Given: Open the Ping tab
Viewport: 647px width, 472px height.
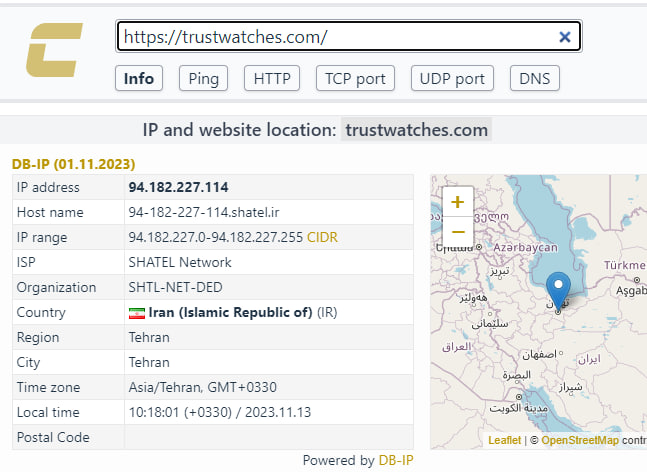Looking at the screenshot, I should tap(203, 78).
